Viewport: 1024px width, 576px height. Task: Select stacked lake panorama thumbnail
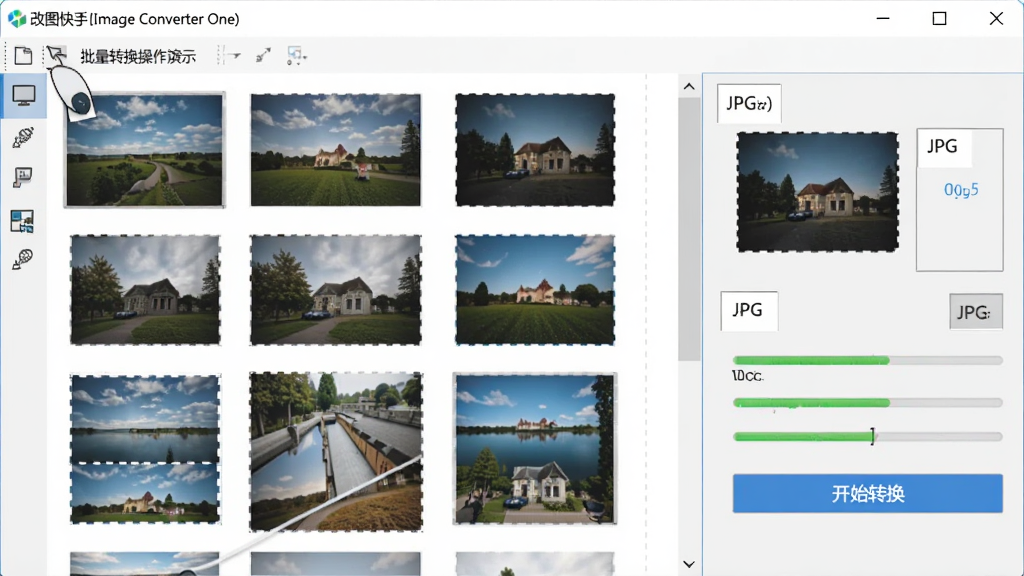click(145, 449)
